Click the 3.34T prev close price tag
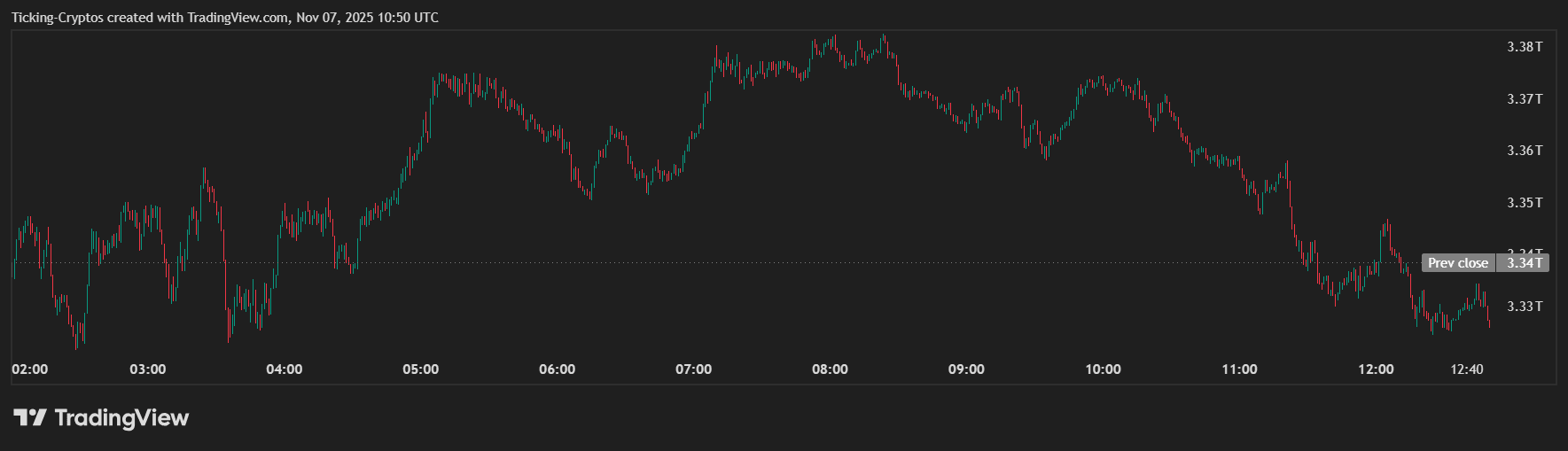This screenshot has height=451, width=1568. tap(1524, 263)
